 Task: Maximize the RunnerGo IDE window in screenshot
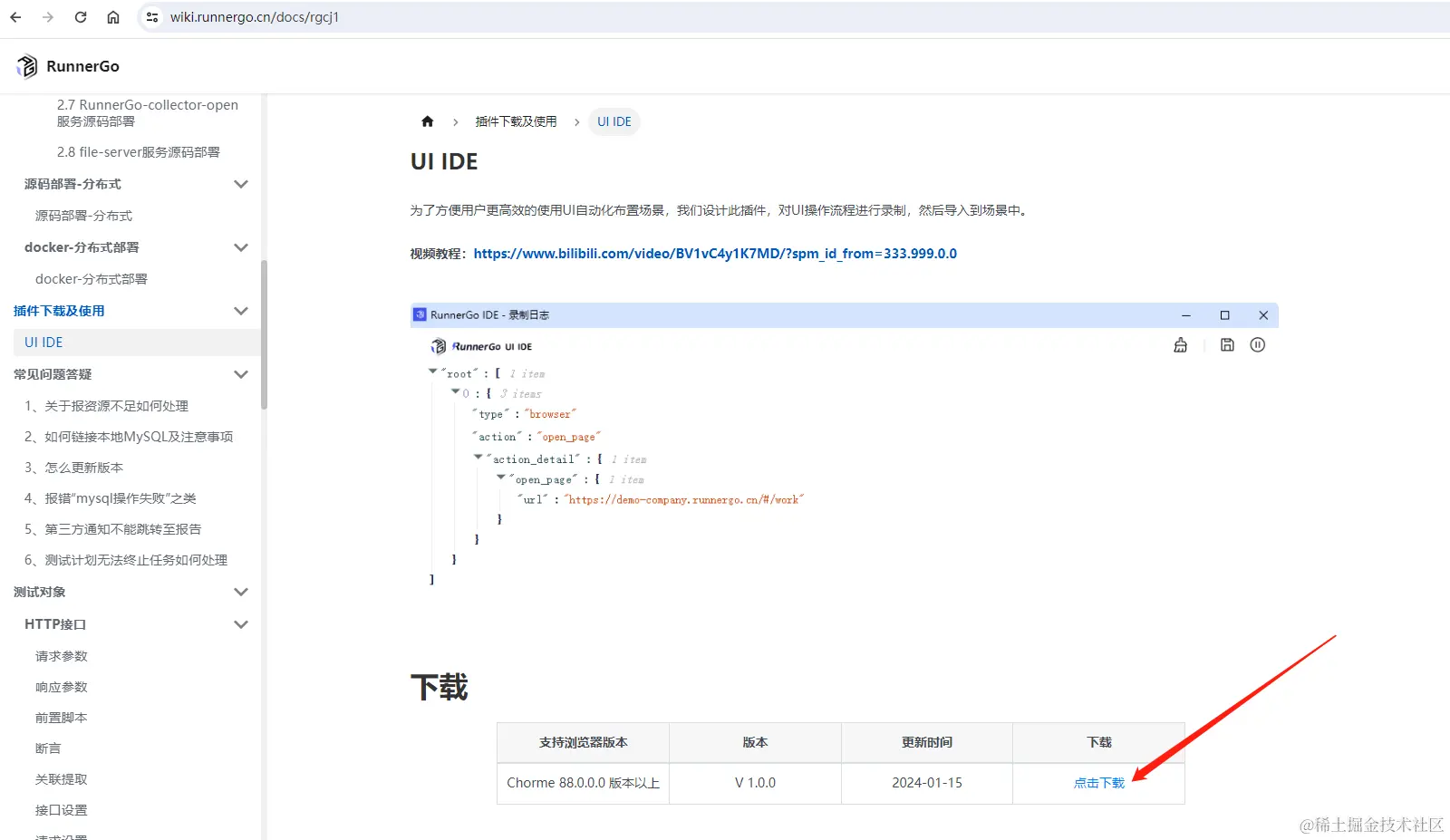point(1224,315)
